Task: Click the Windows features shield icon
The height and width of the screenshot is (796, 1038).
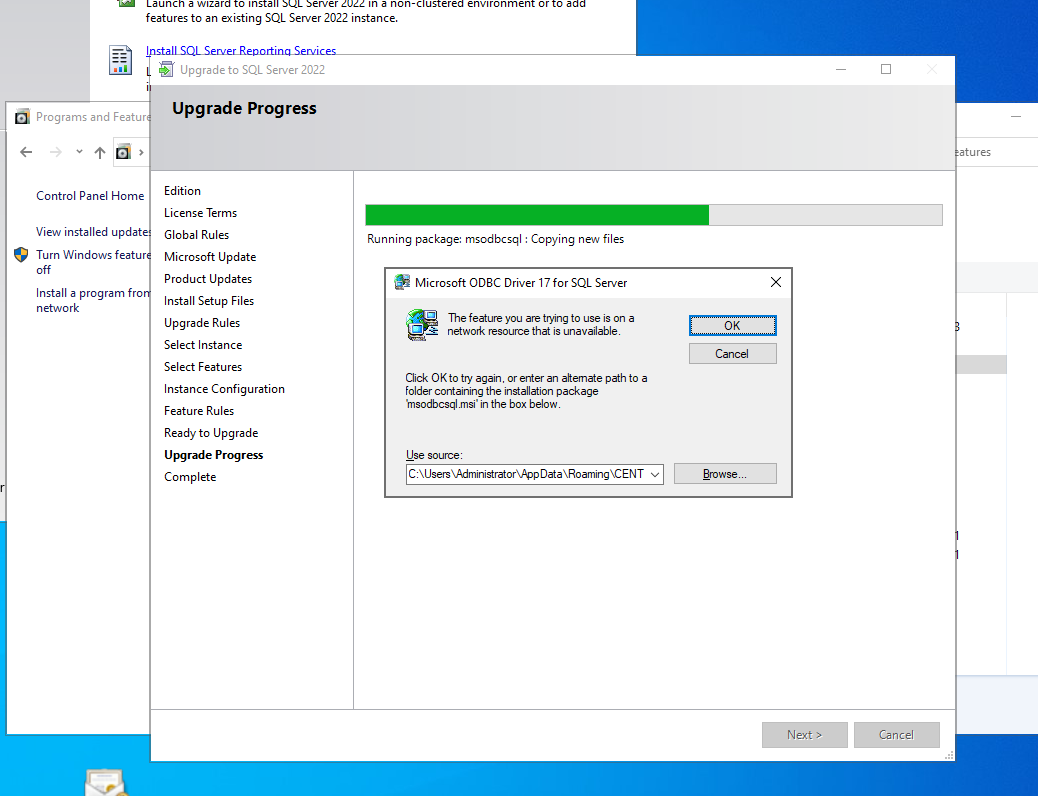Action: (21, 254)
